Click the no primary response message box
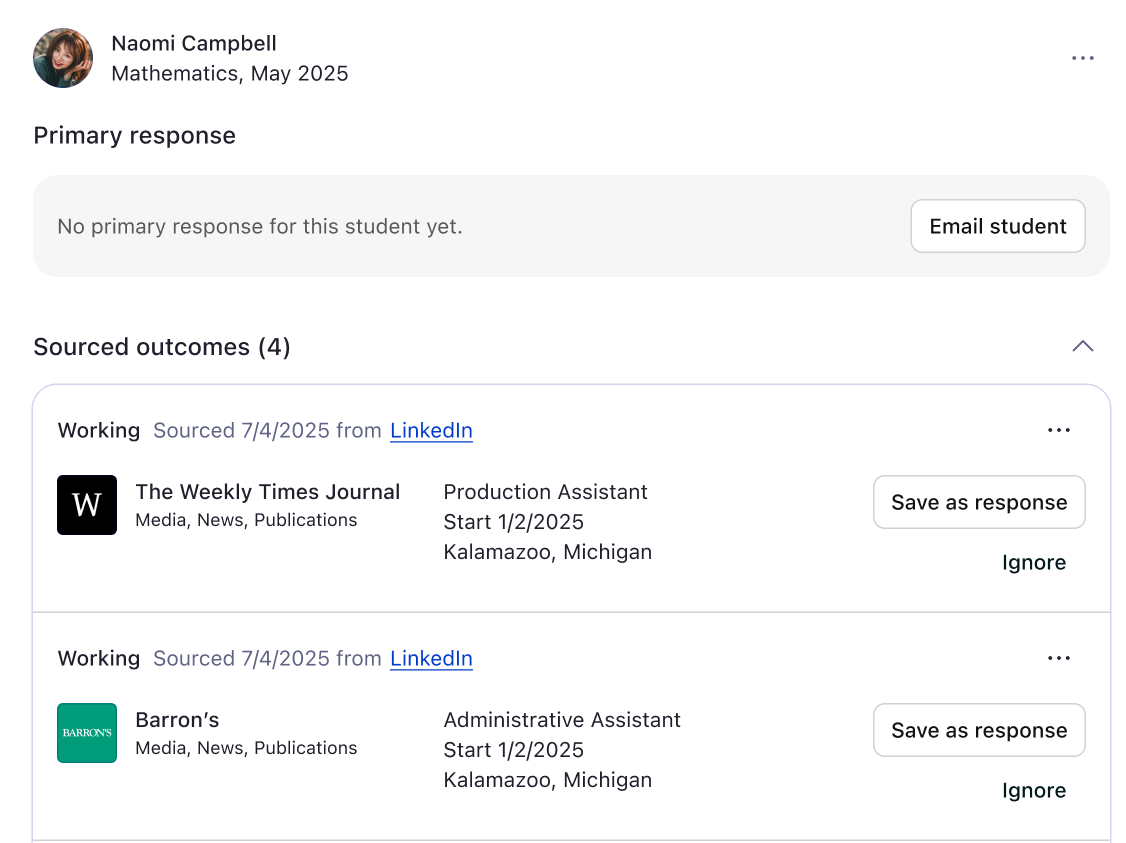 400,226
